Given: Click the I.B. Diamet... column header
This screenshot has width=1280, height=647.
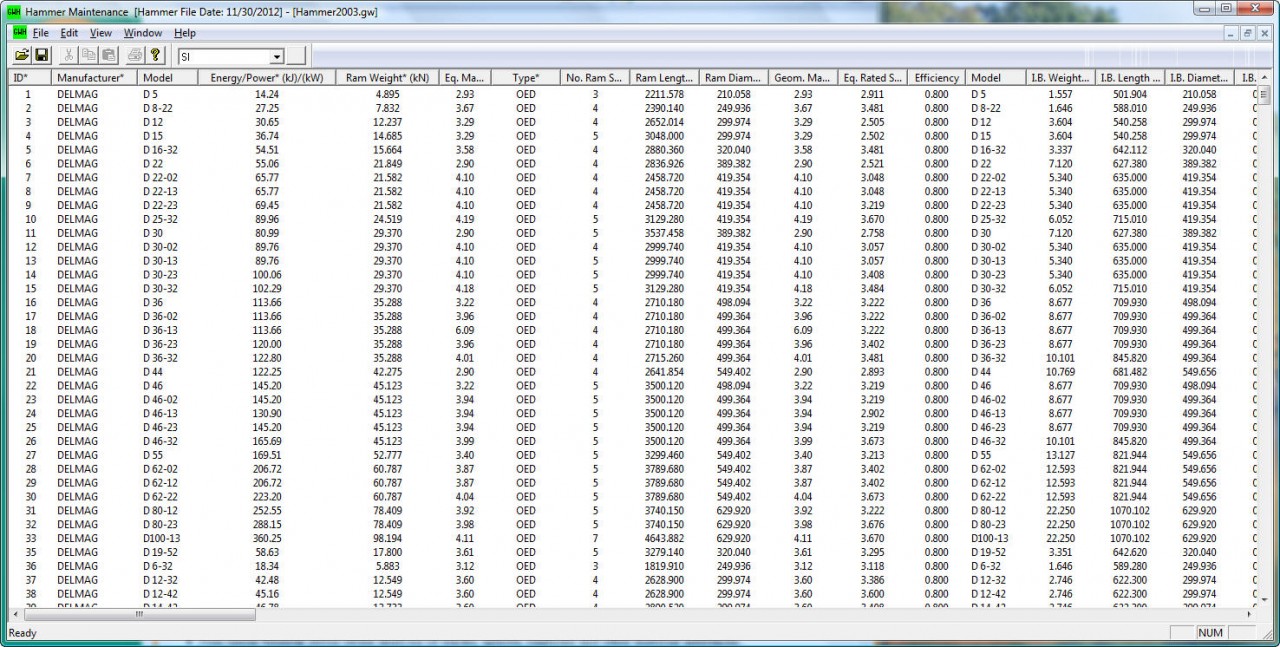Looking at the screenshot, I should tap(1199, 78).
